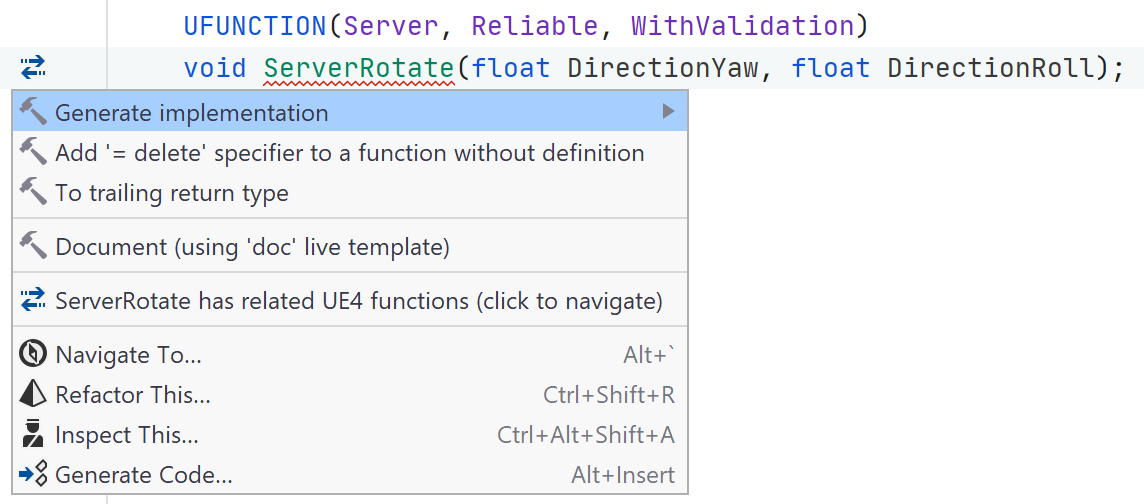Click the UE4 related functions gutter icon
This screenshot has width=1144, height=504.
point(33,68)
